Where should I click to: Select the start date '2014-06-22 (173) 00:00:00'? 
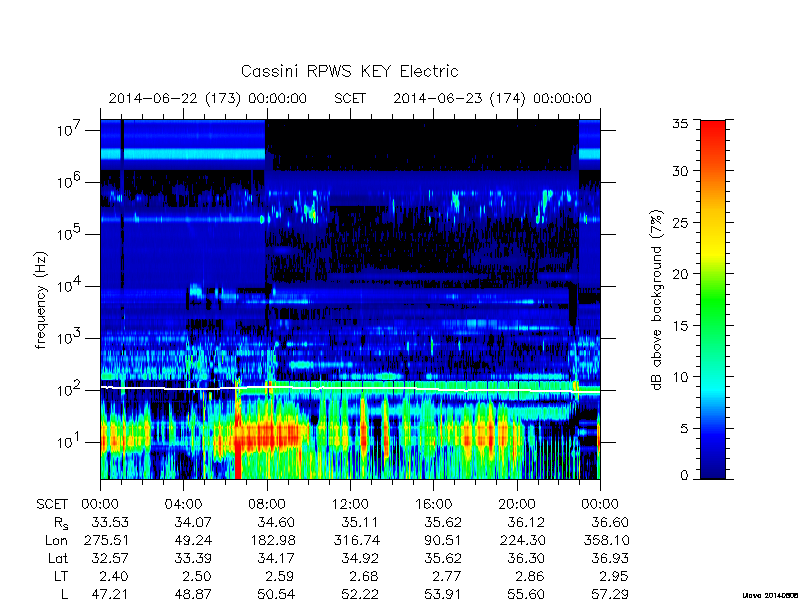pyautogui.click(x=208, y=98)
